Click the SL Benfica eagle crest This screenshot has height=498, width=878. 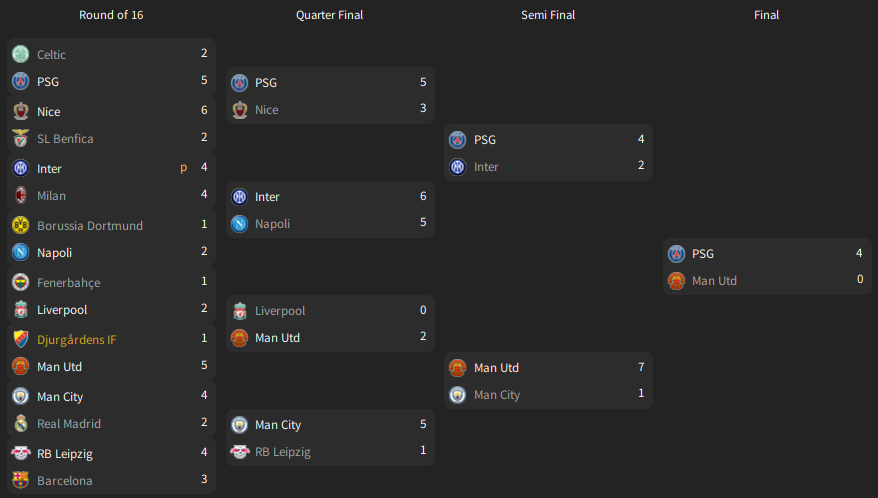[21, 138]
